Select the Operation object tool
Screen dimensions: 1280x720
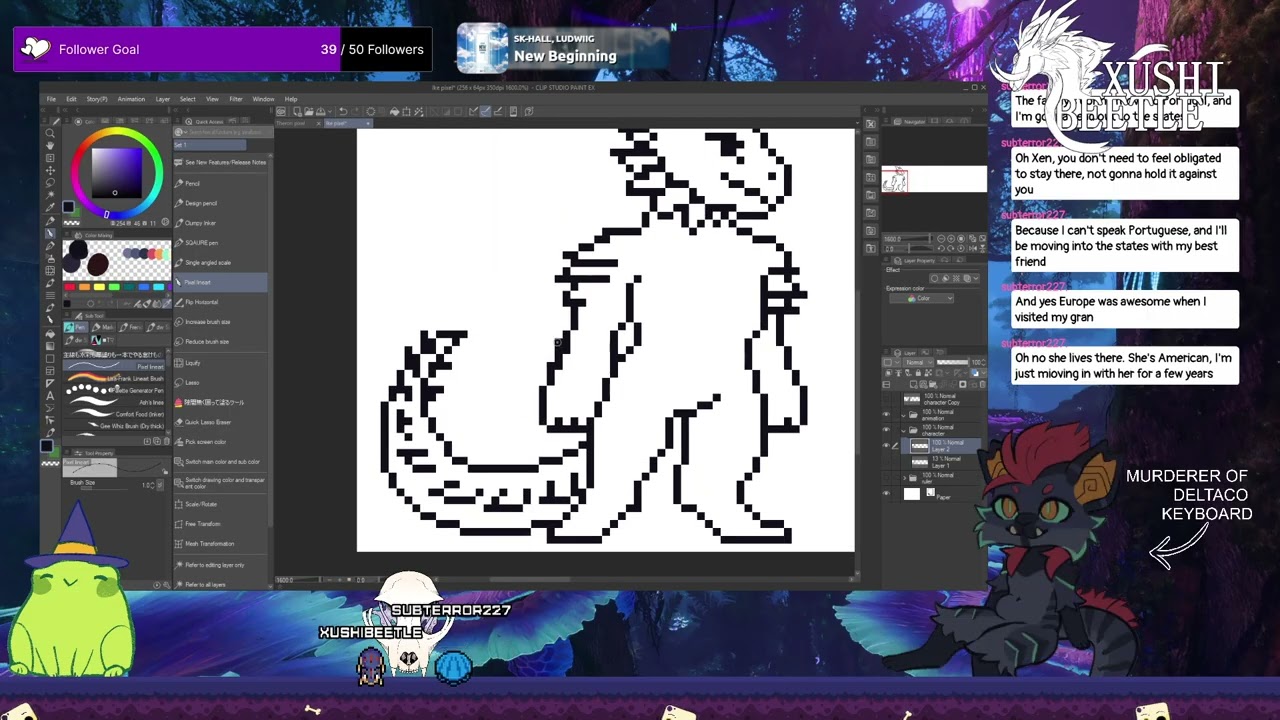point(50,158)
